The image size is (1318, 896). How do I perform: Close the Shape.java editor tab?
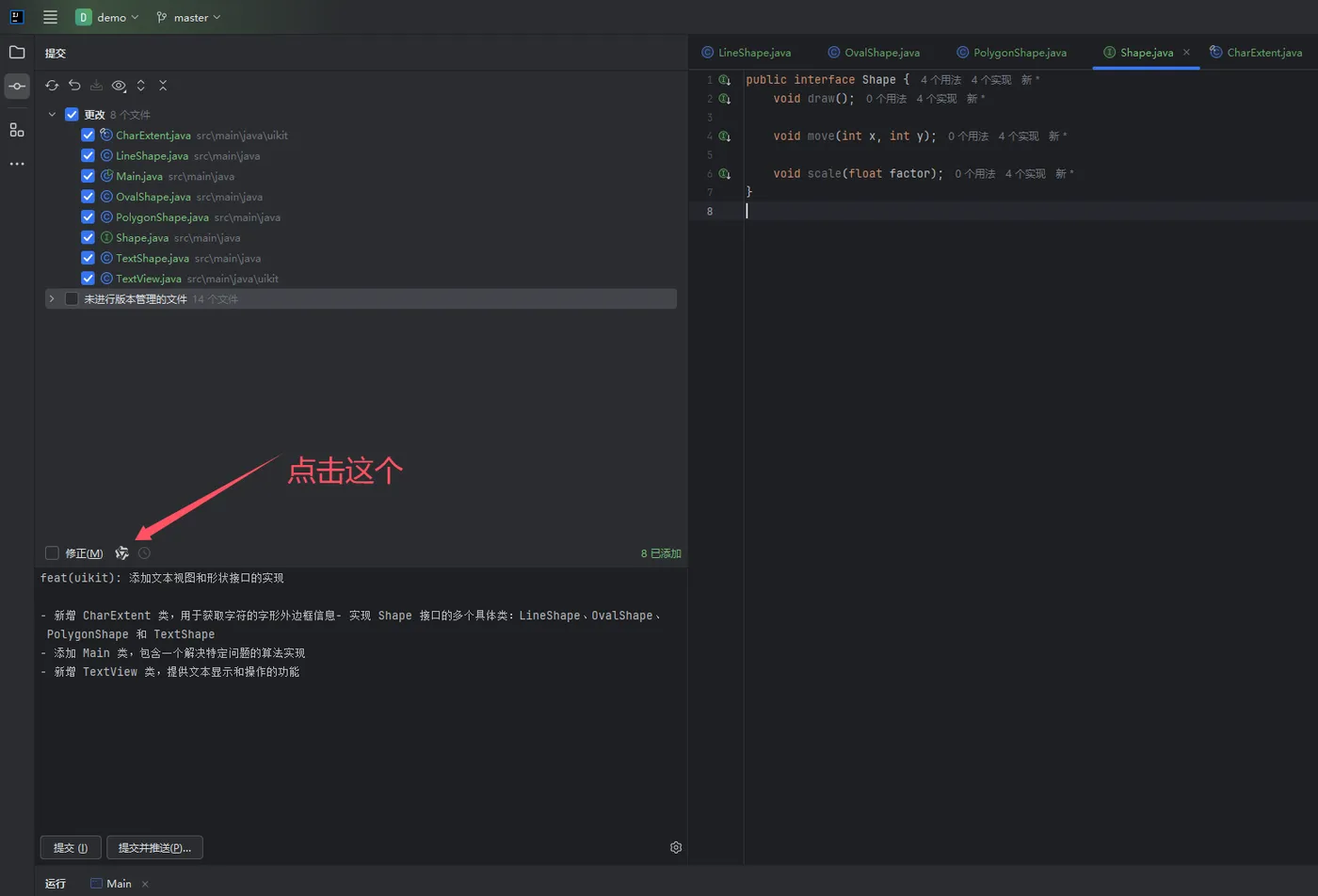point(1186,53)
